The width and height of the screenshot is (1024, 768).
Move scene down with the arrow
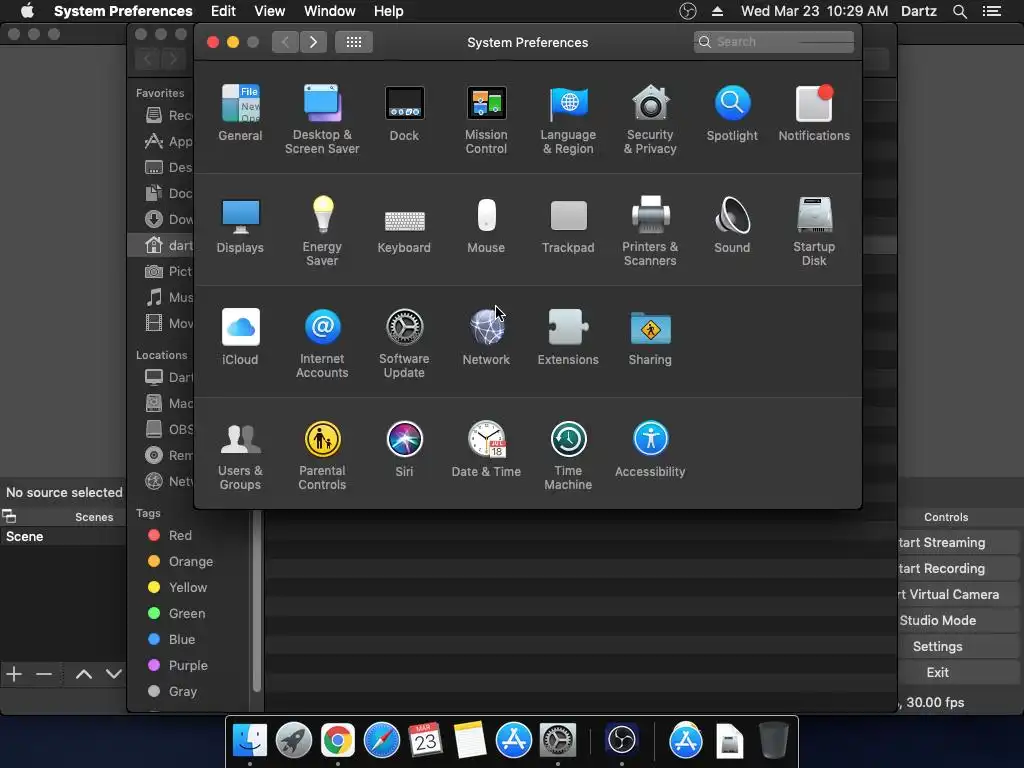[x=114, y=674]
